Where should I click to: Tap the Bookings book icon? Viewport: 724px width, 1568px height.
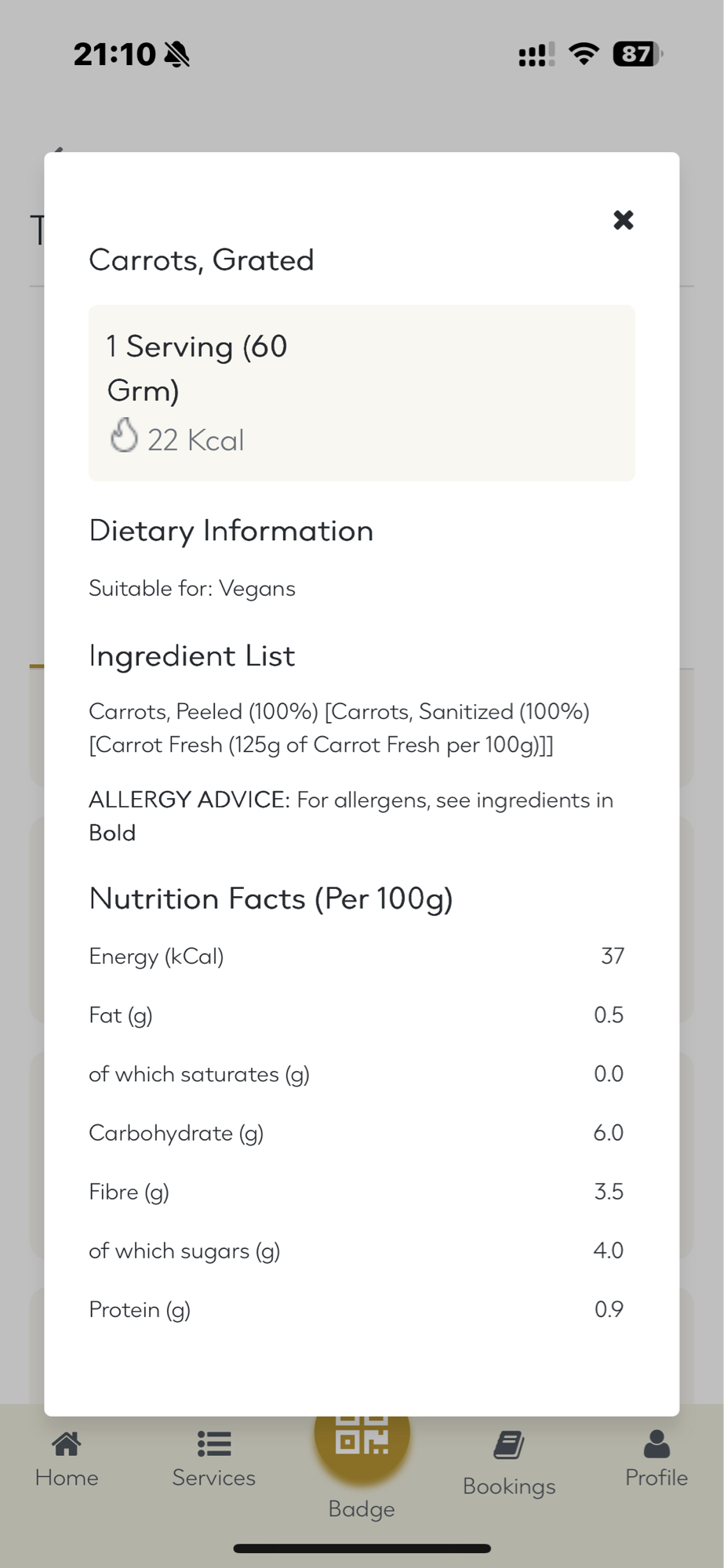click(x=509, y=1445)
